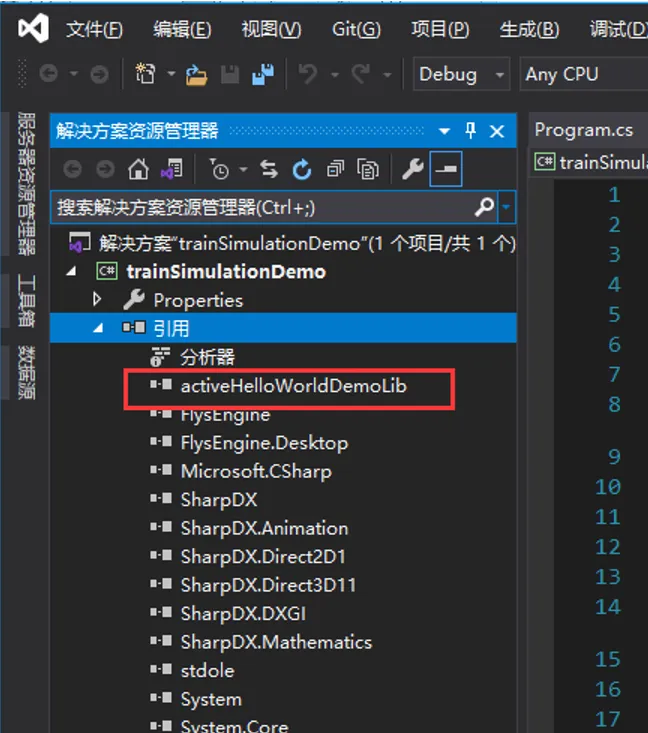Open the 调试(D) menu
This screenshot has width=648, height=733.
coord(618,29)
